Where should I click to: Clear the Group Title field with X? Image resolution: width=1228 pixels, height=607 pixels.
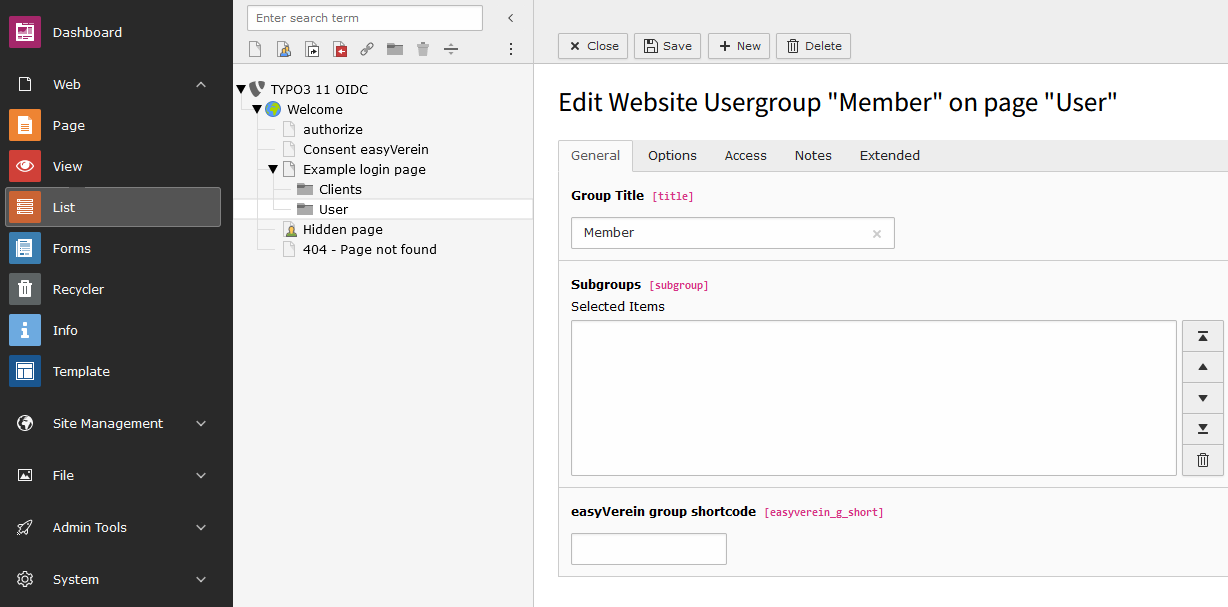tap(877, 233)
